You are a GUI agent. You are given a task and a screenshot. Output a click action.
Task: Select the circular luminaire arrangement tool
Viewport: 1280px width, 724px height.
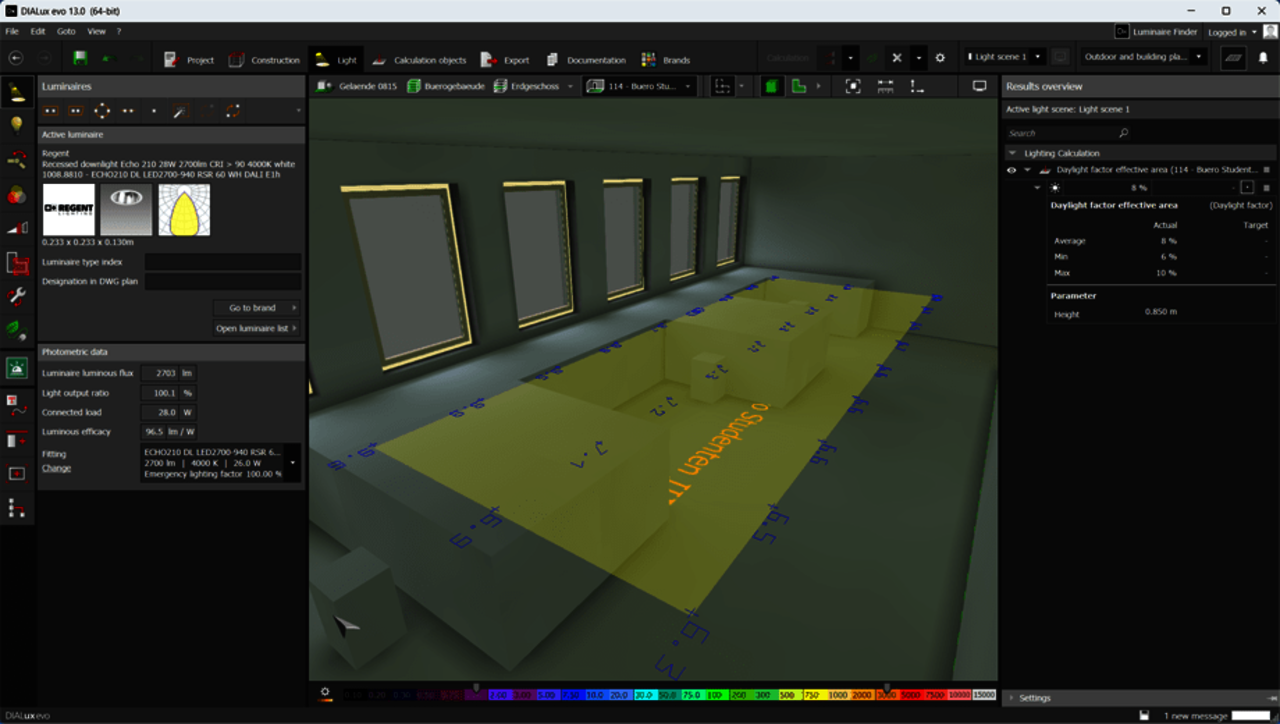pos(102,110)
